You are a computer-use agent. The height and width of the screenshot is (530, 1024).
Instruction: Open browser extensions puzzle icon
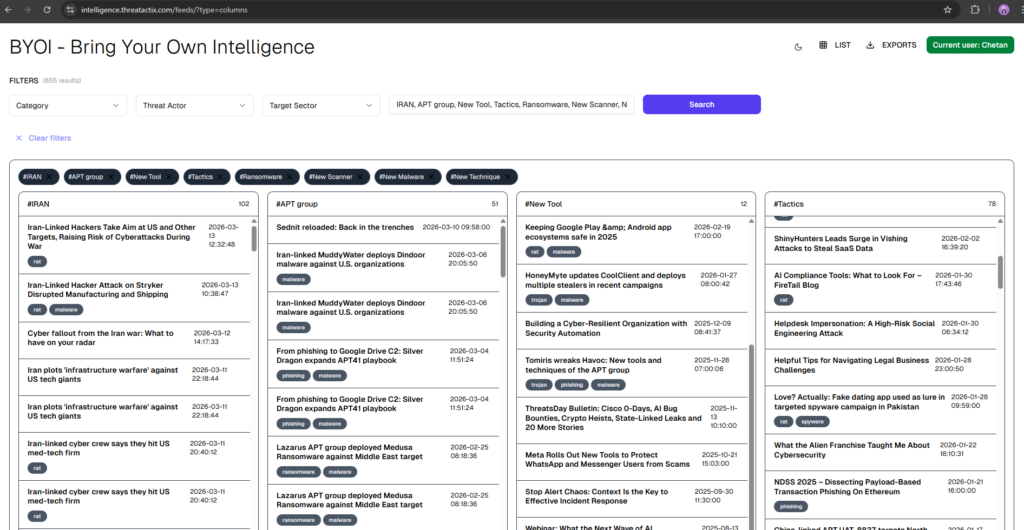pyautogui.click(x=975, y=10)
